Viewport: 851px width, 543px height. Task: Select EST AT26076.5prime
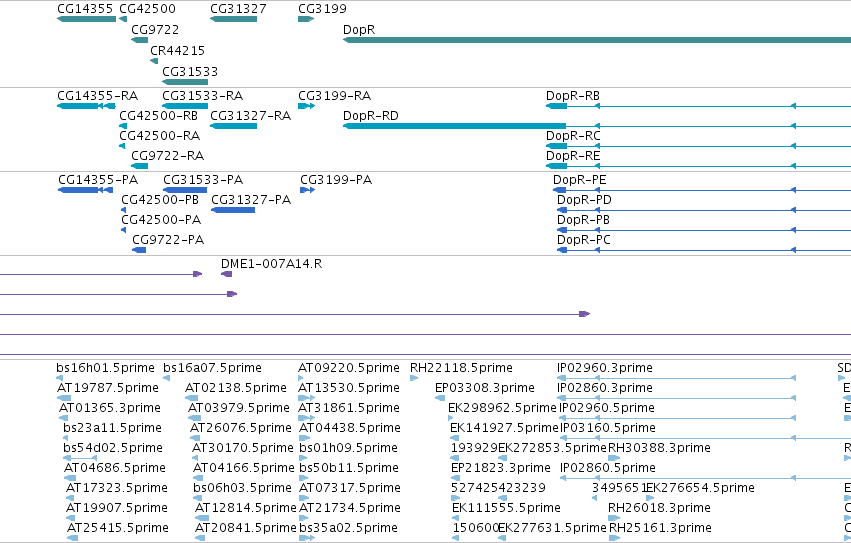[194, 439]
